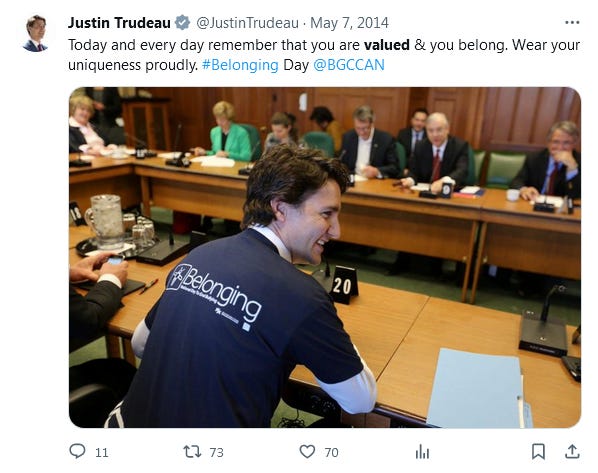Enlarge the committee room photo

coord(325,257)
